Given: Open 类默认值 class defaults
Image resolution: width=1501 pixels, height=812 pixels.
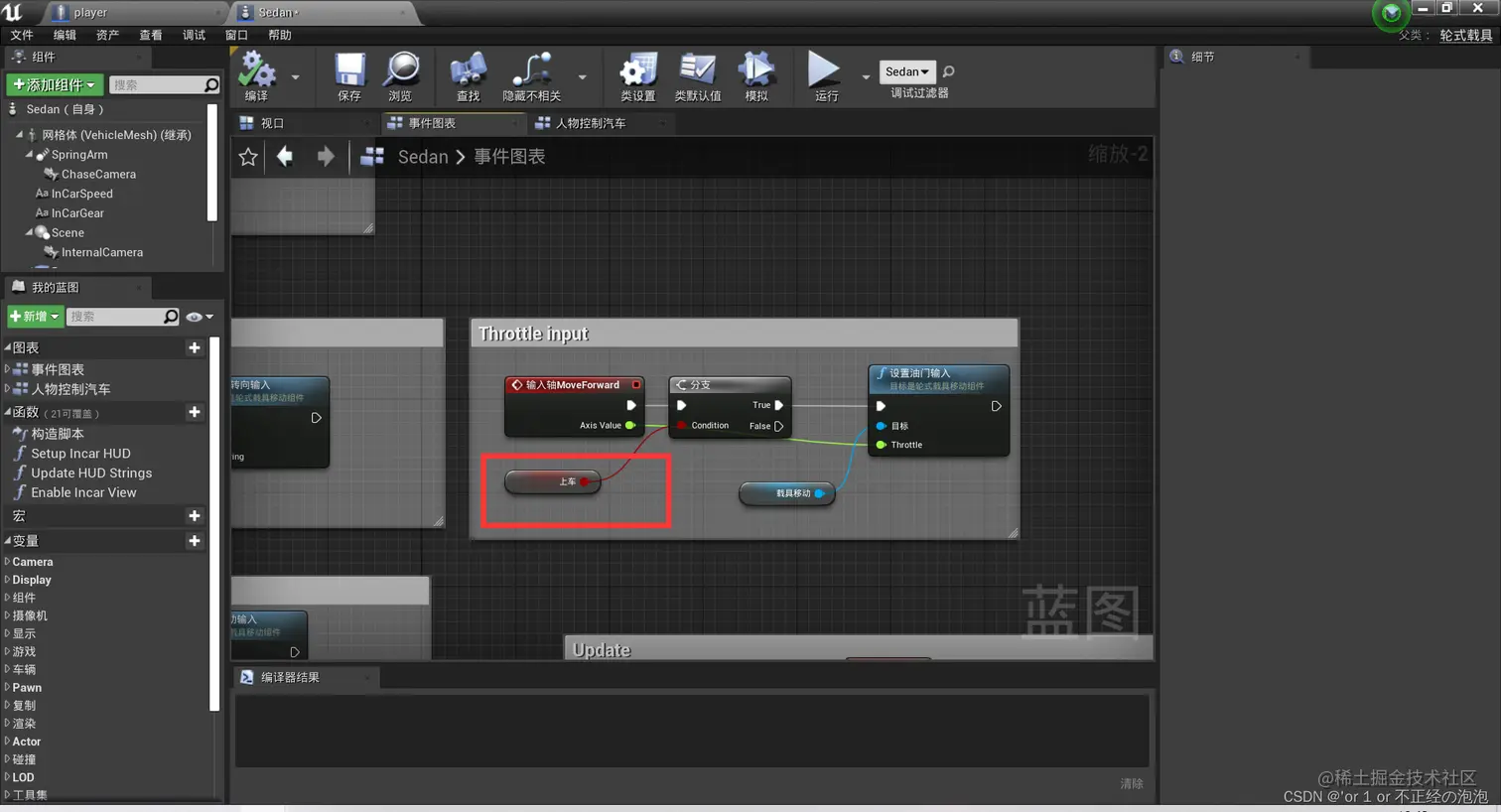Looking at the screenshot, I should tap(698, 69).
